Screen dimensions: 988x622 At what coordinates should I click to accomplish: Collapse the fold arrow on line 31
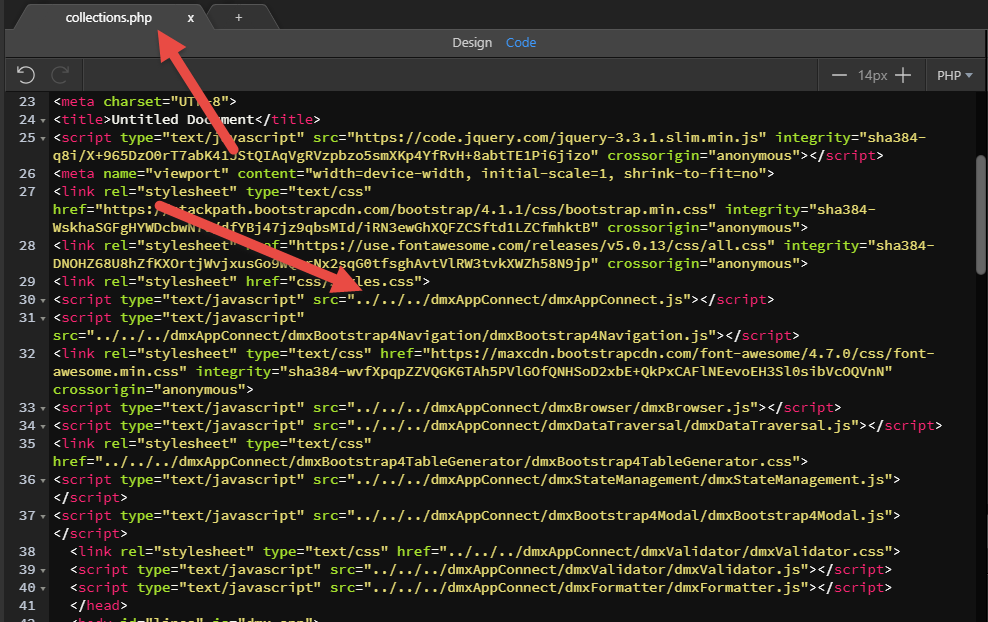point(43,319)
